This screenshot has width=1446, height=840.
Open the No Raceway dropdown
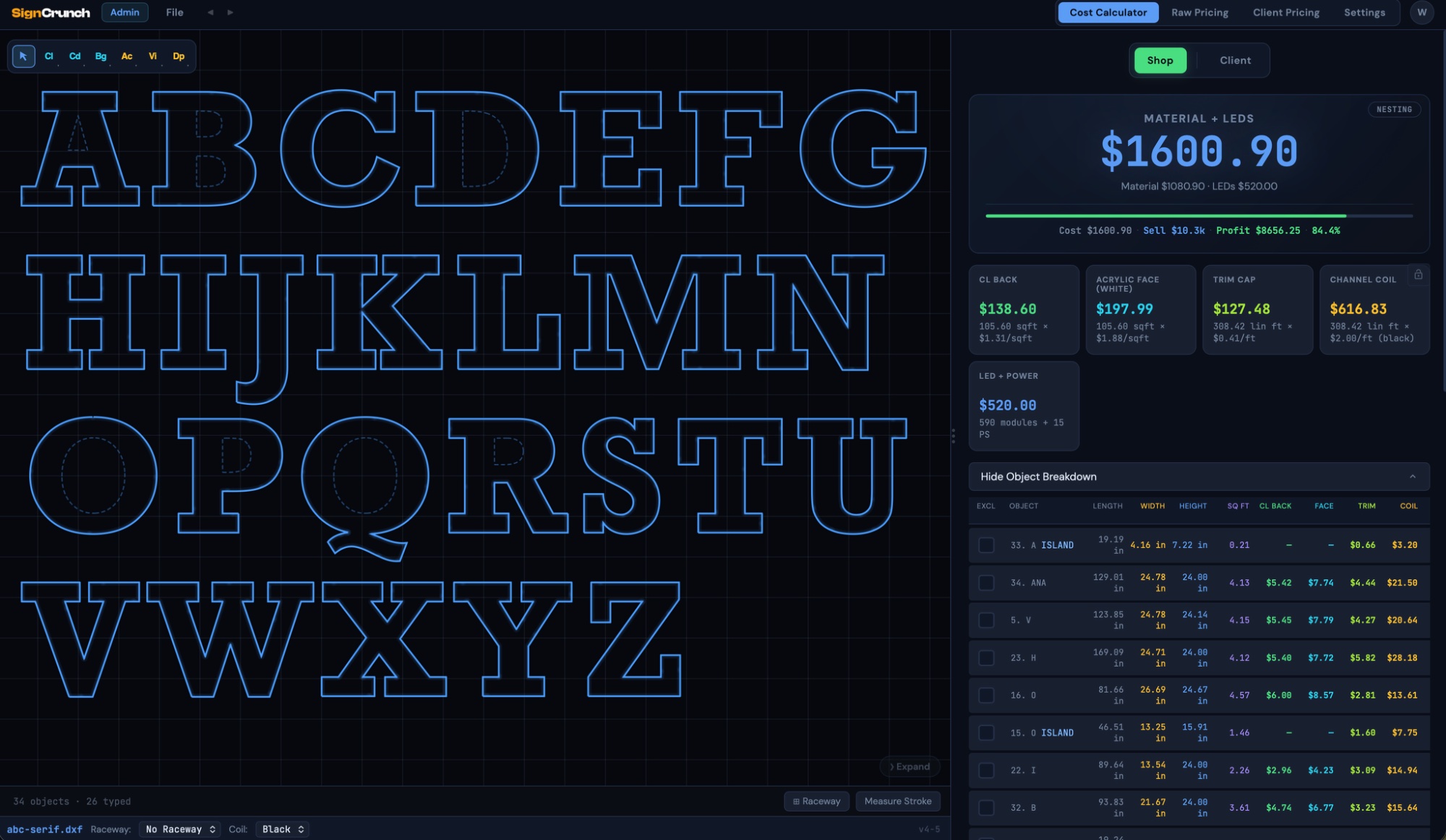[179, 829]
